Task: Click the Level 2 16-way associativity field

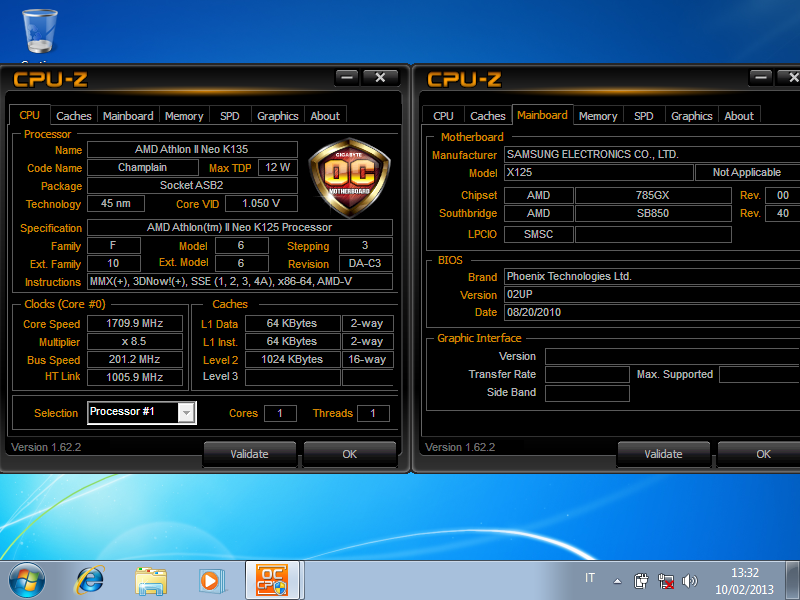Action: [367, 359]
